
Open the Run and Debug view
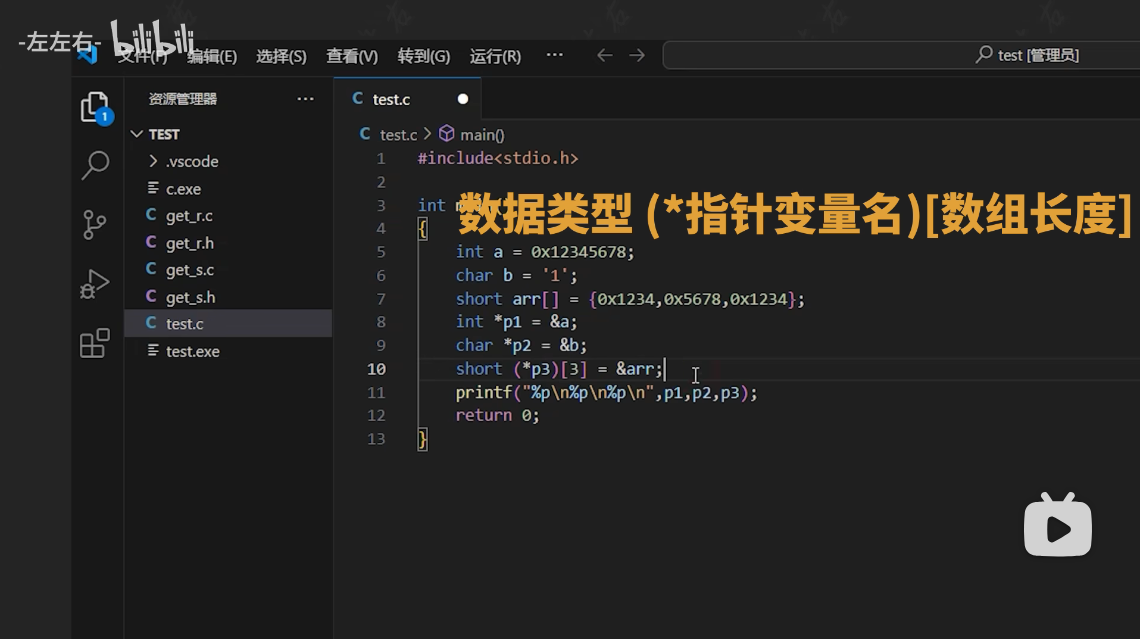(95, 285)
